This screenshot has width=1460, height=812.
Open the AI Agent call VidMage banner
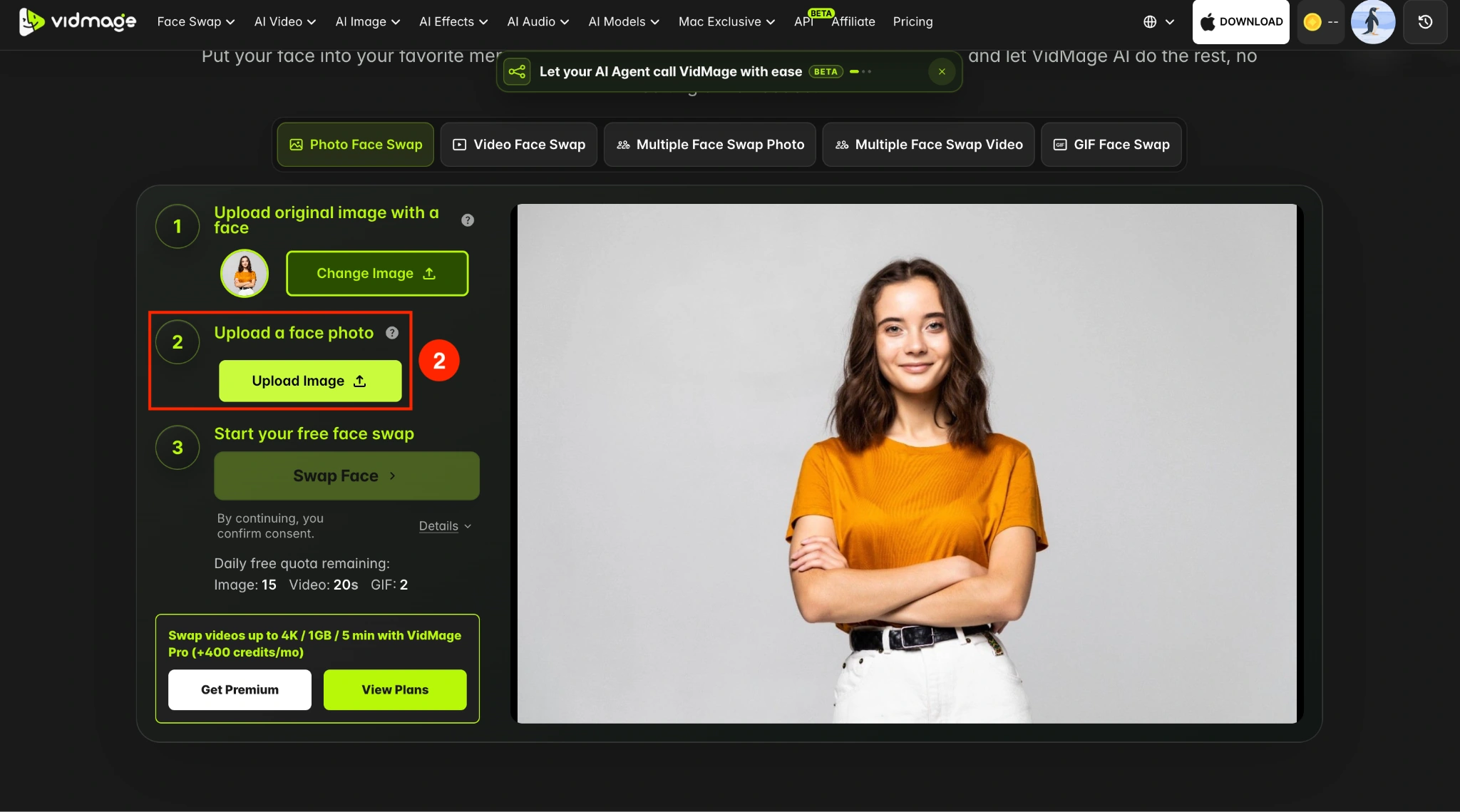729,71
